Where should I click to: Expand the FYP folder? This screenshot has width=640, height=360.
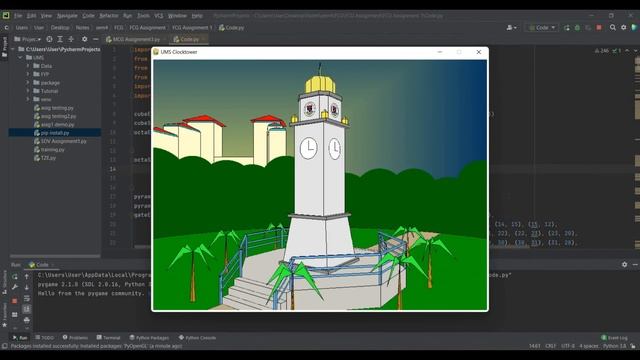coord(28,74)
